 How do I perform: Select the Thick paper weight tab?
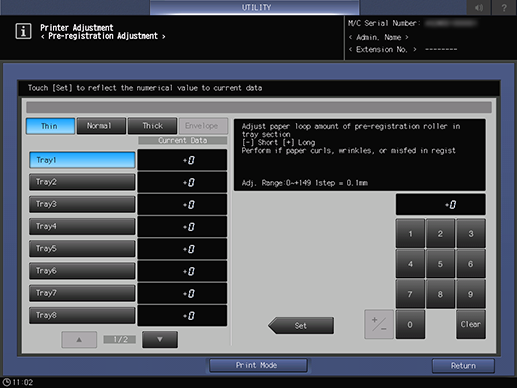tap(152, 126)
